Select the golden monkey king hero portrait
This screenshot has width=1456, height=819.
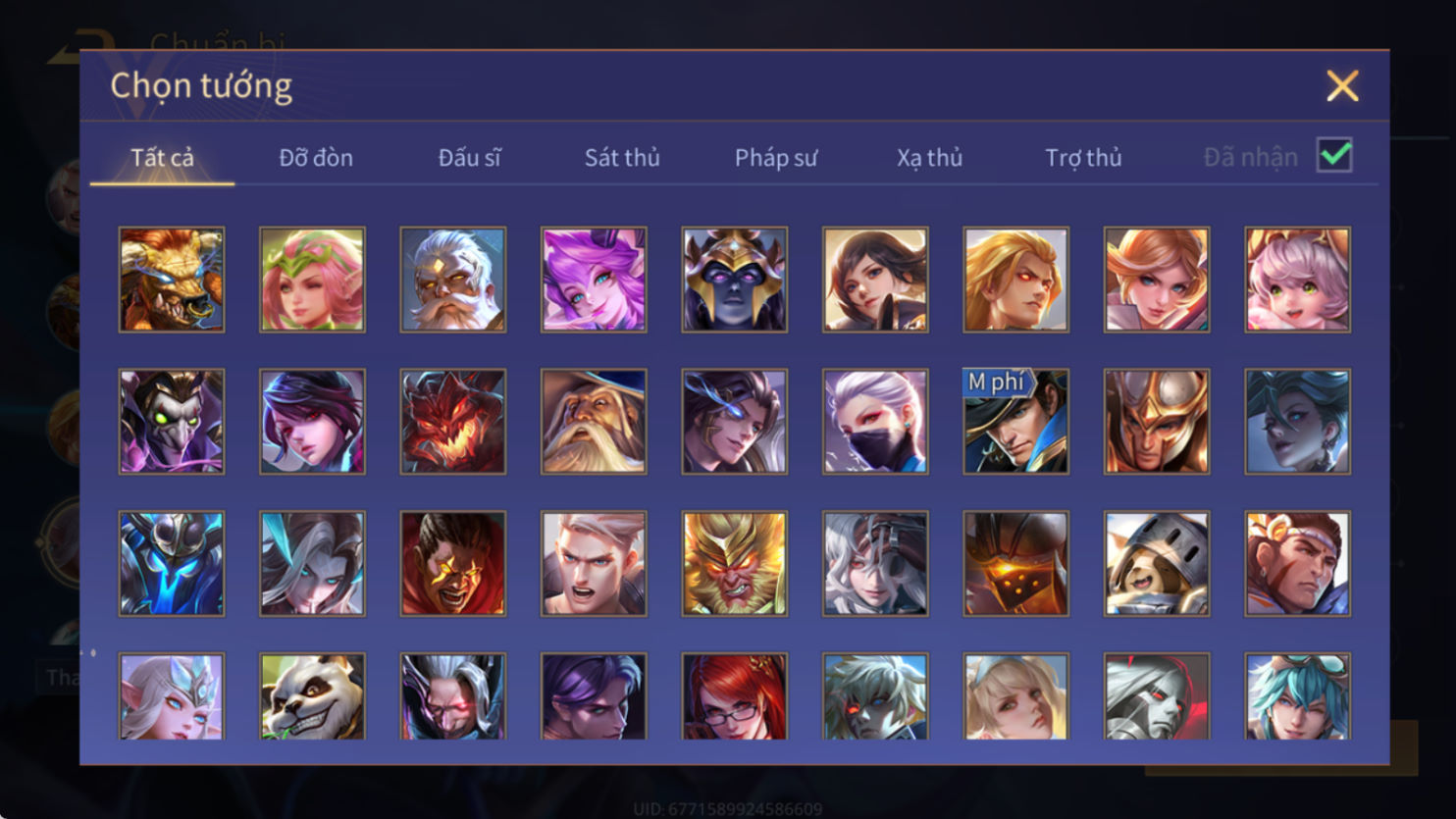point(735,564)
